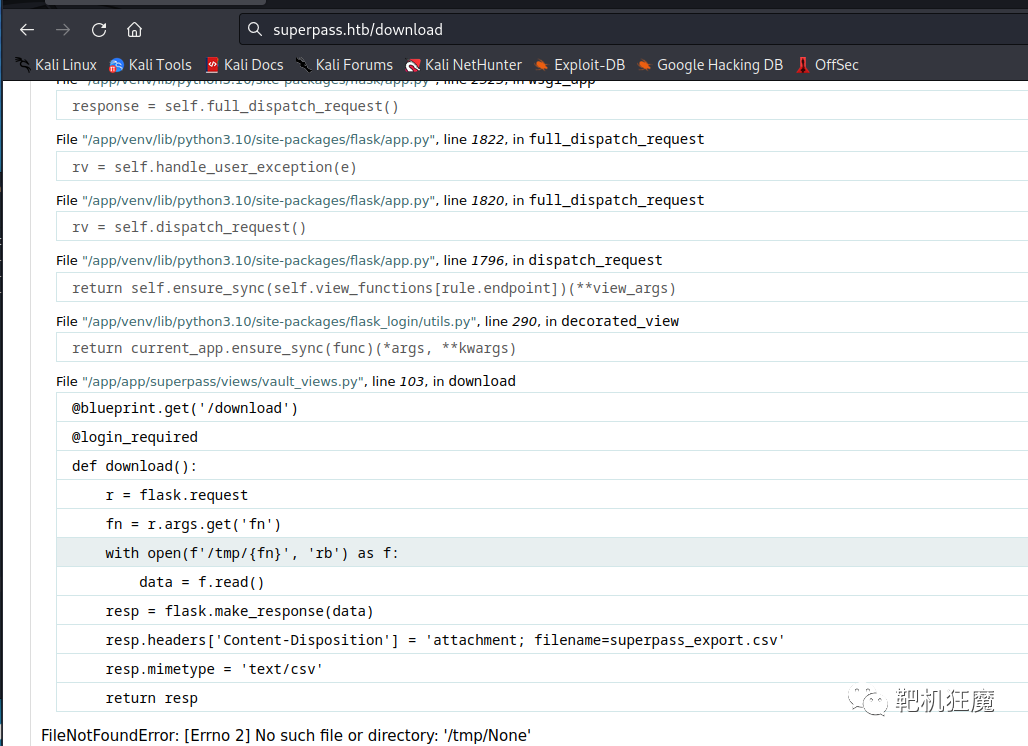Open the Kali Docs bookmark
The width and height of the screenshot is (1028, 746).
coord(245,65)
